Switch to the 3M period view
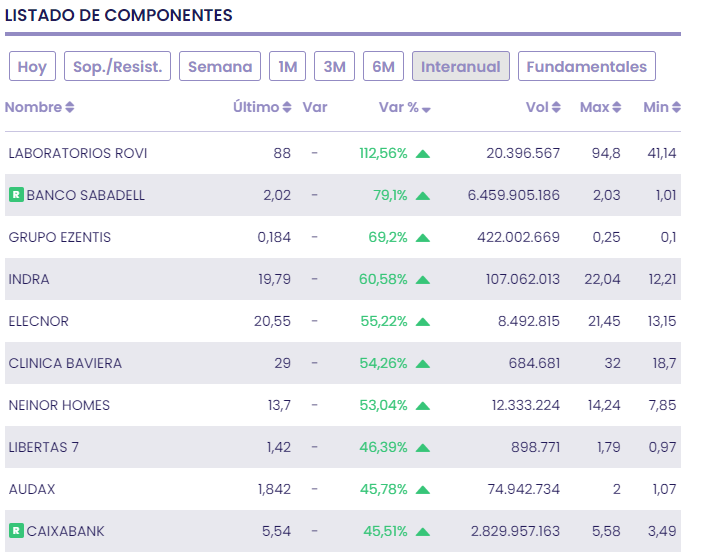 (x=334, y=67)
